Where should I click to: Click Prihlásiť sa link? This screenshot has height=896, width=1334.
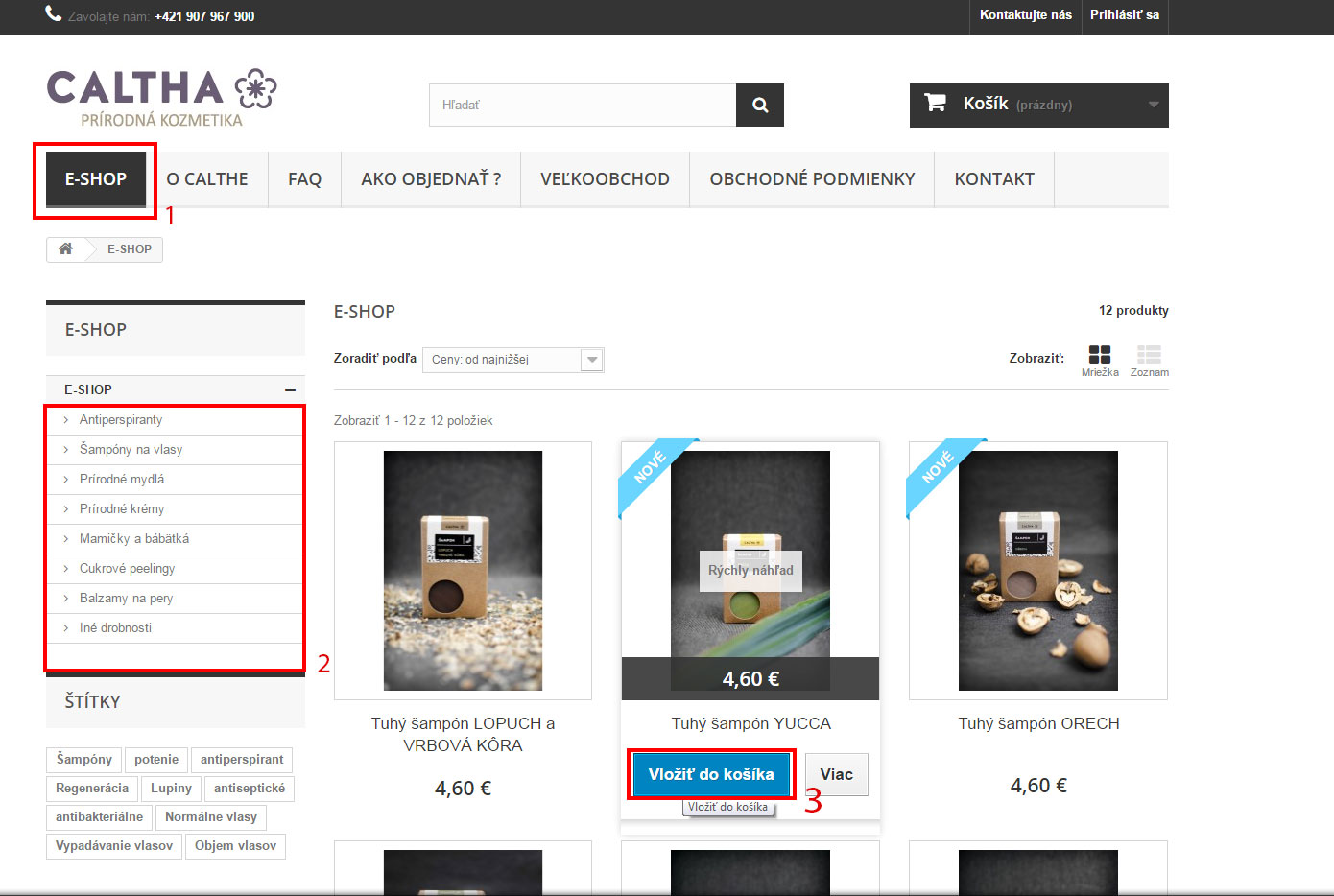click(x=1125, y=15)
